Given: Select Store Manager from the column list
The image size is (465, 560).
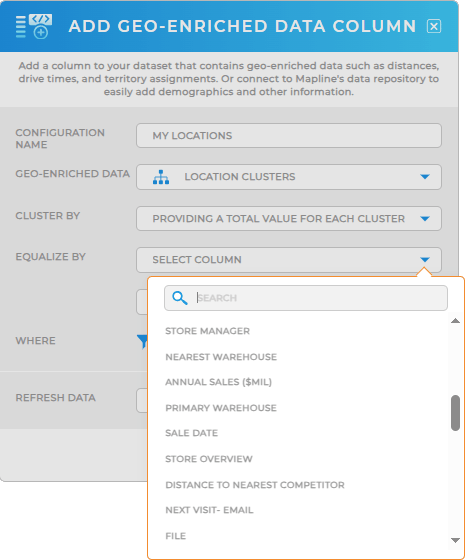Looking at the screenshot, I should pyautogui.click(x=208, y=331).
